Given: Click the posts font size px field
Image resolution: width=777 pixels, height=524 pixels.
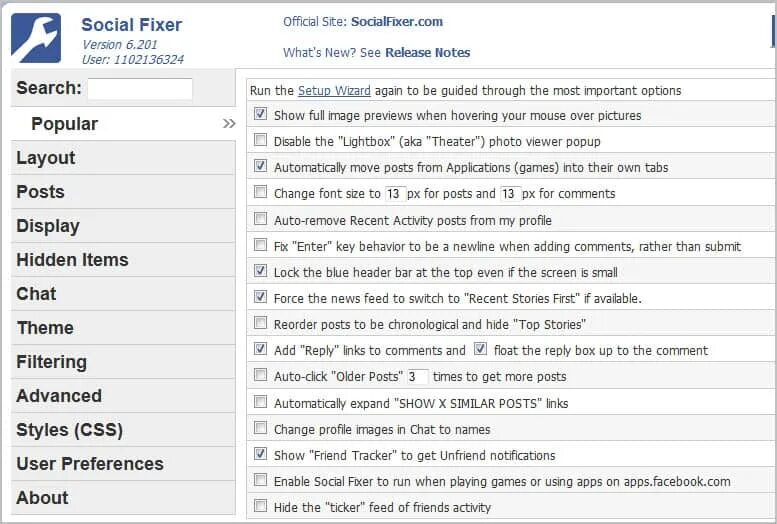Looking at the screenshot, I should click(394, 193).
